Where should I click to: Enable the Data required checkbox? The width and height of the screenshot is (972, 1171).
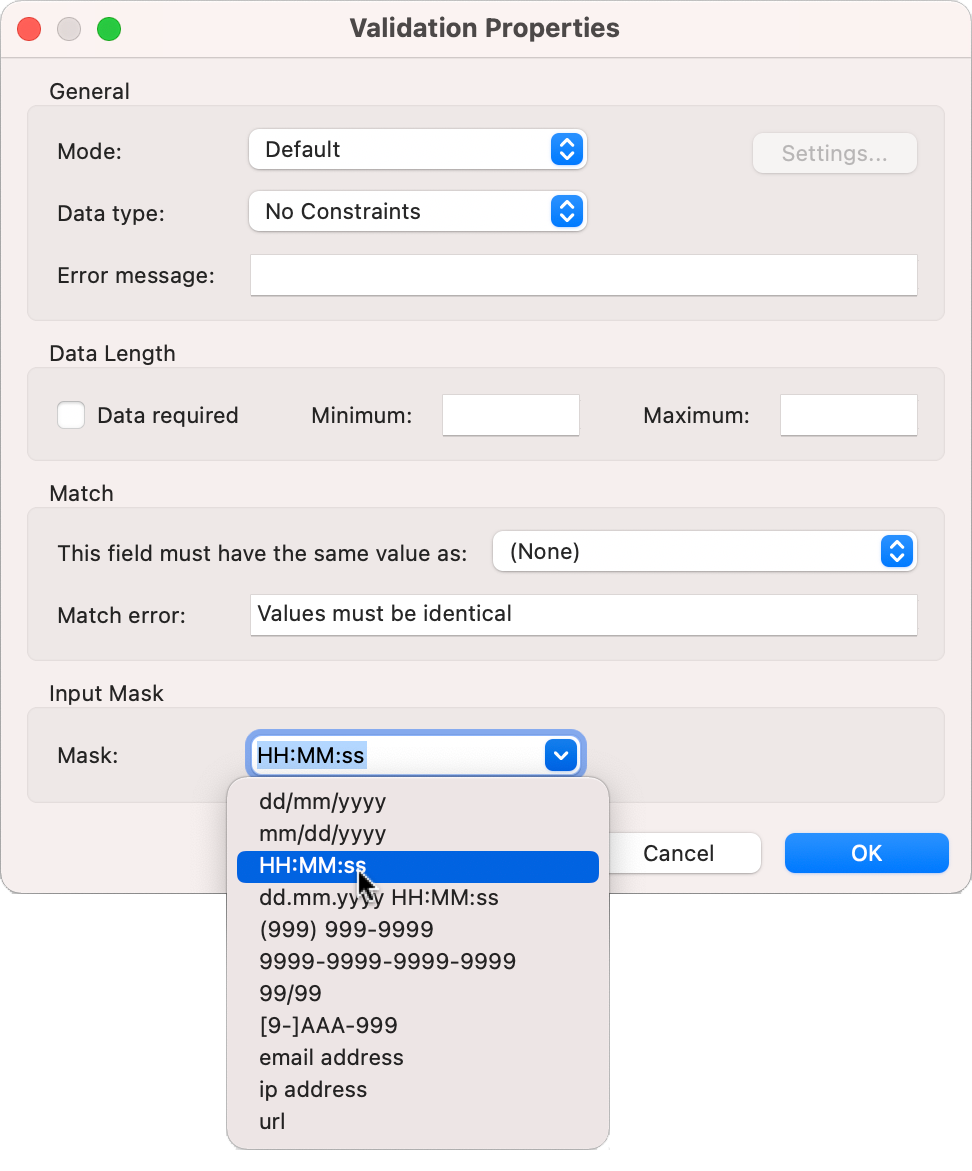tap(71, 415)
